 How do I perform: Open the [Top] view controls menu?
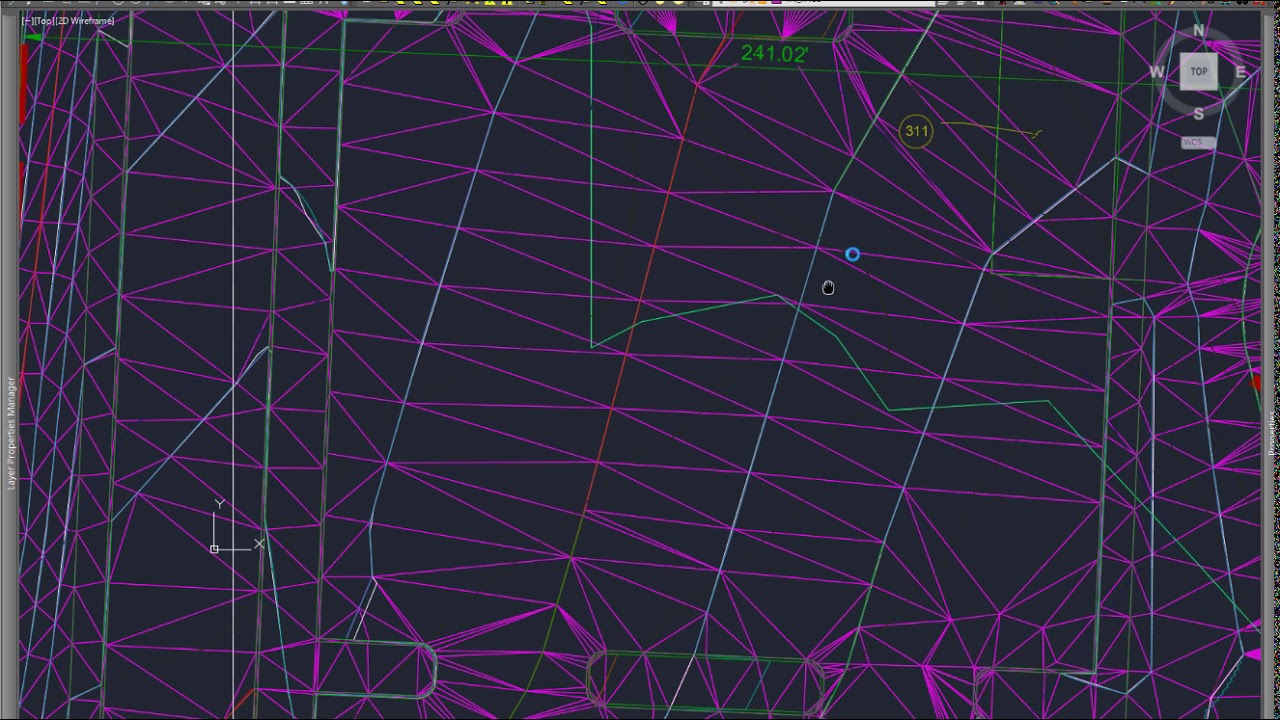click(44, 21)
